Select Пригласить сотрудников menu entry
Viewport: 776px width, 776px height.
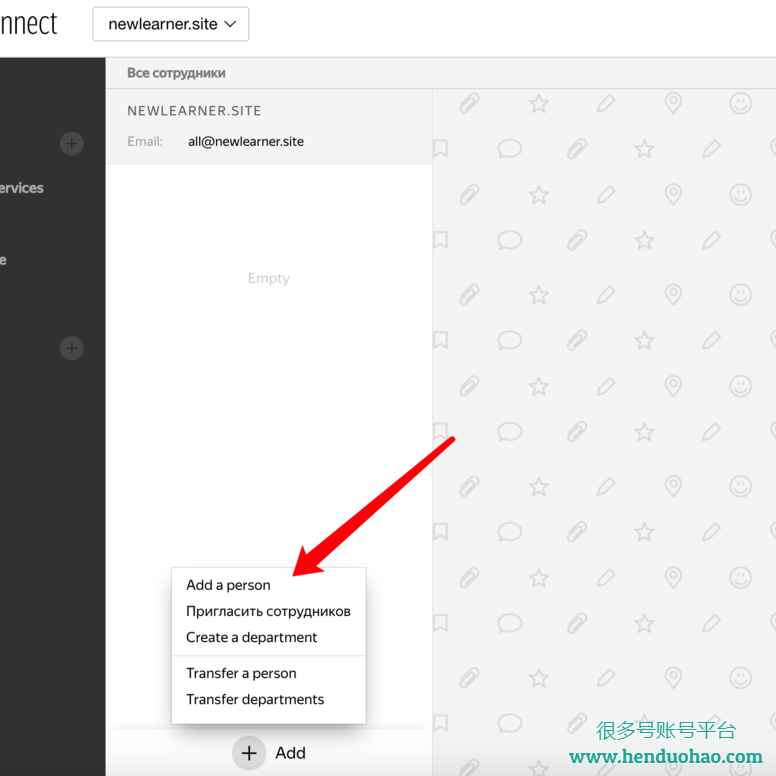268,611
